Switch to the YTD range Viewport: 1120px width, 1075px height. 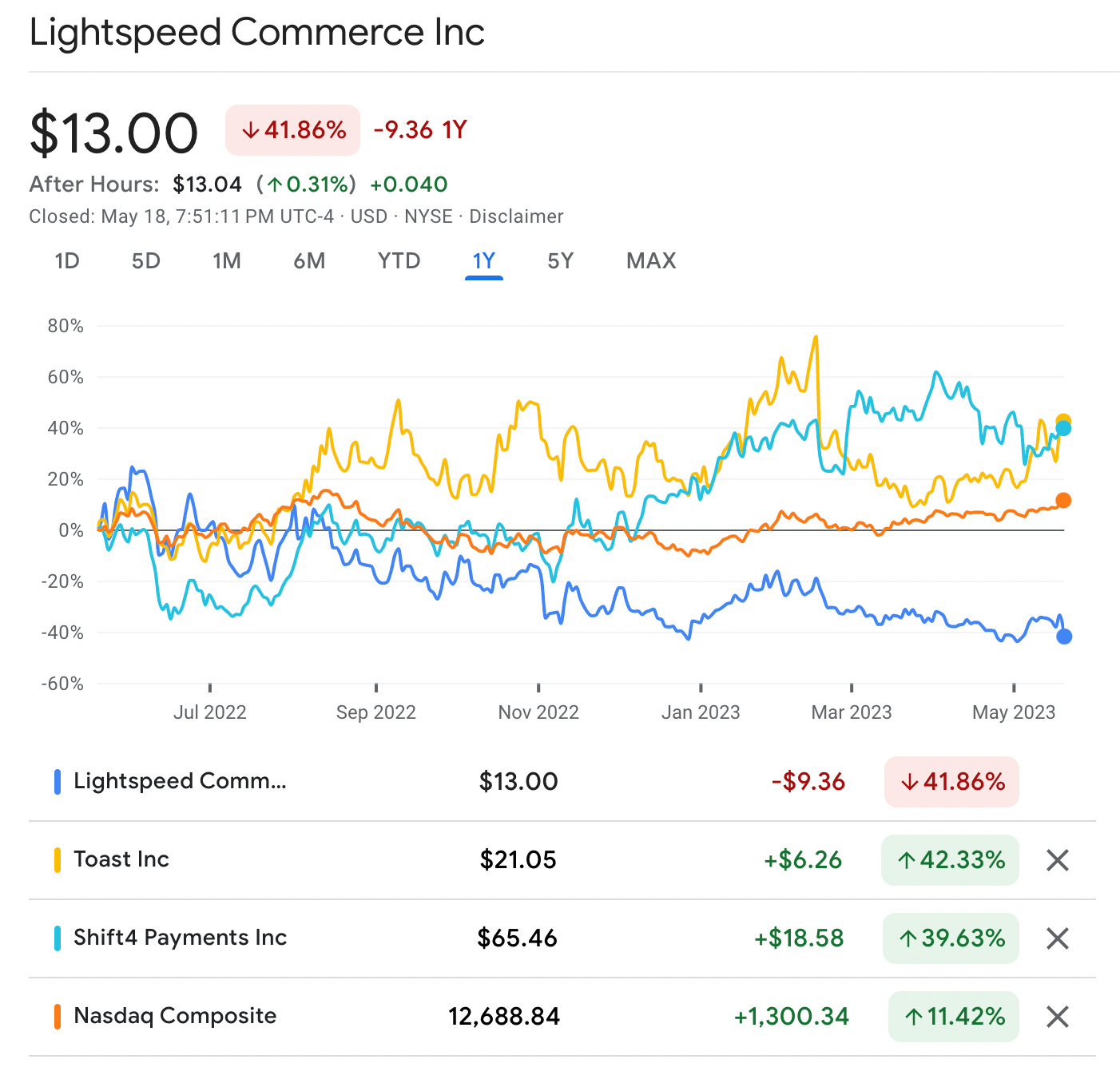point(398,260)
